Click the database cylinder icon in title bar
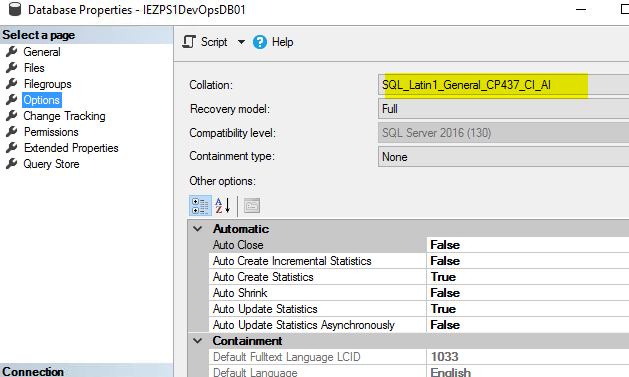This screenshot has height=377, width=629. (x=15, y=9)
